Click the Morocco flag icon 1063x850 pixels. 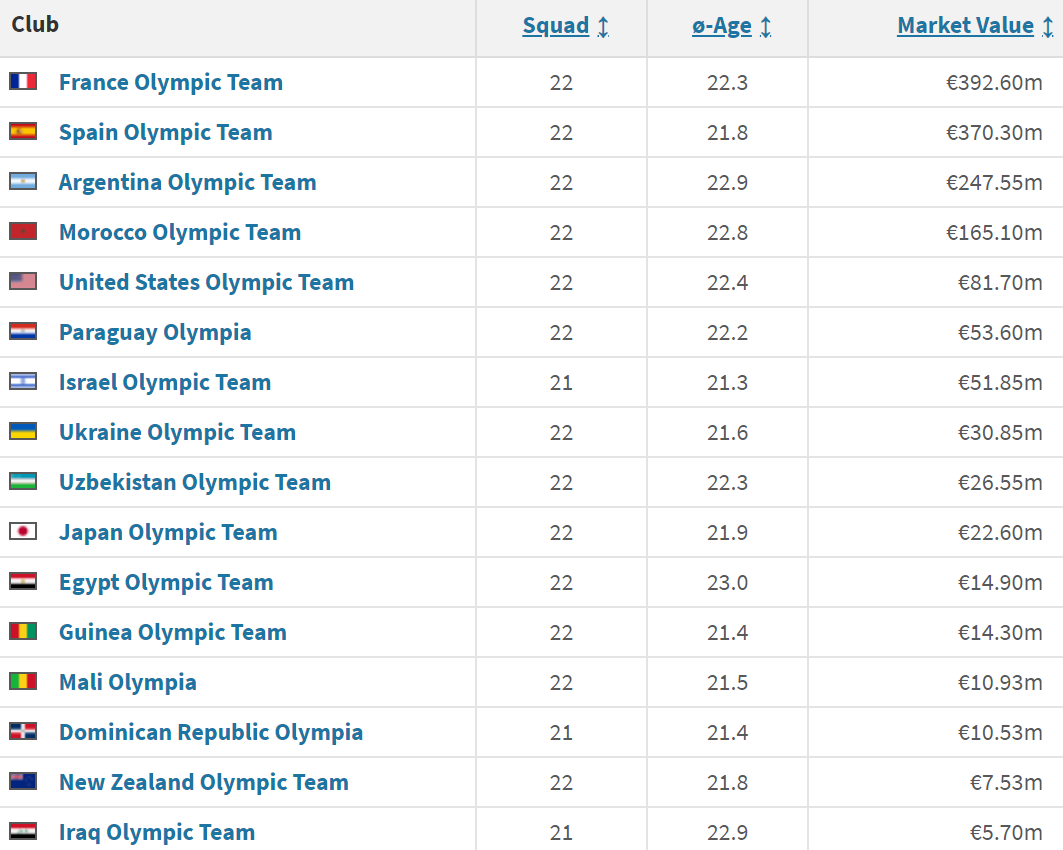[x=23, y=232]
